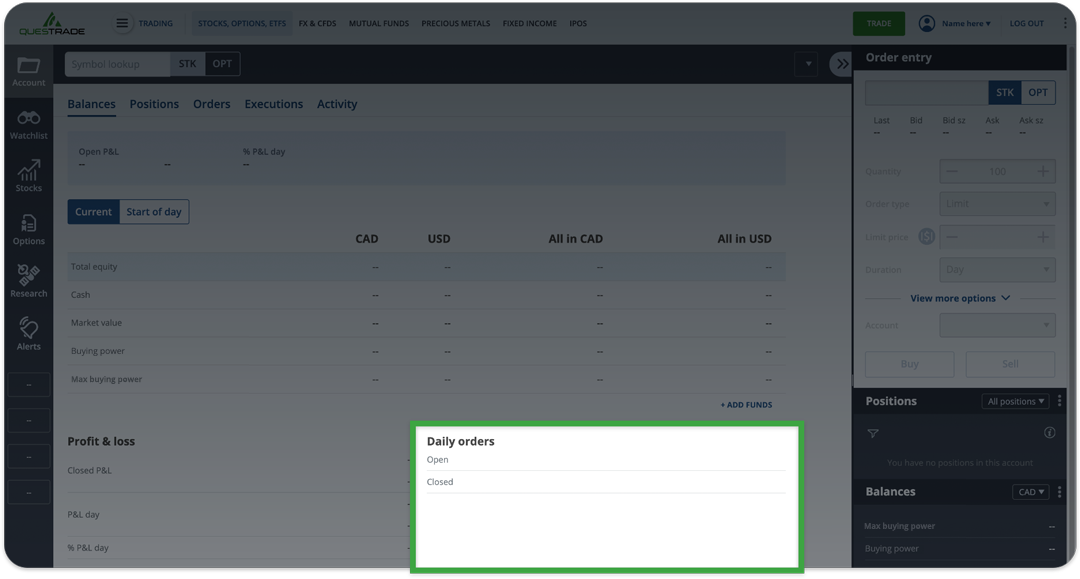The height and width of the screenshot is (579, 1080).
Task: Click the green Trade button
Action: (x=879, y=22)
